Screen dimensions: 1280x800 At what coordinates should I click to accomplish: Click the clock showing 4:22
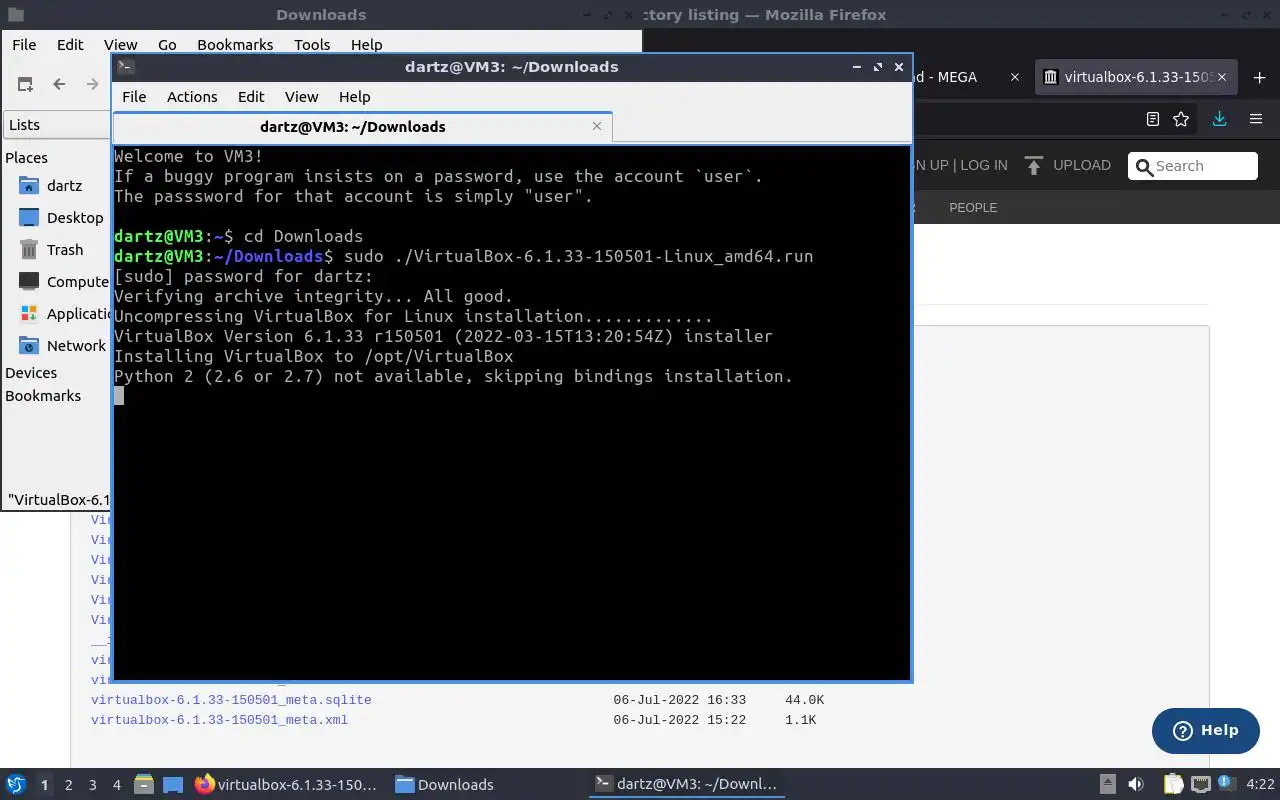click(1261, 785)
